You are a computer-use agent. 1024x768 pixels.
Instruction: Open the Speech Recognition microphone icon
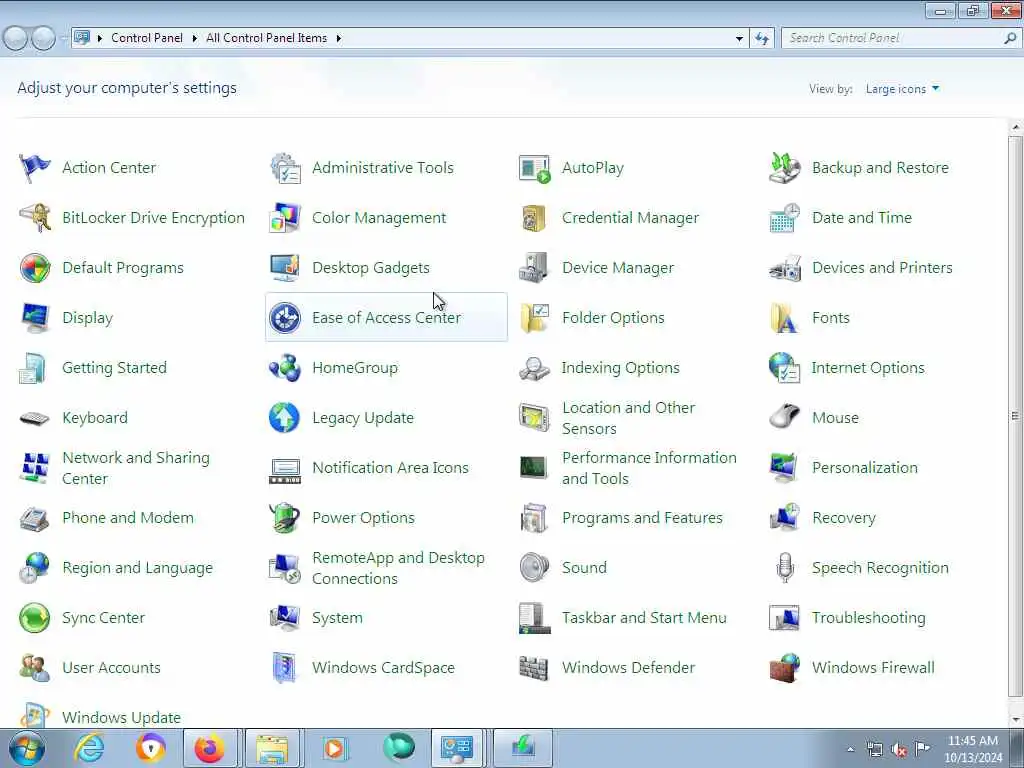tap(784, 568)
